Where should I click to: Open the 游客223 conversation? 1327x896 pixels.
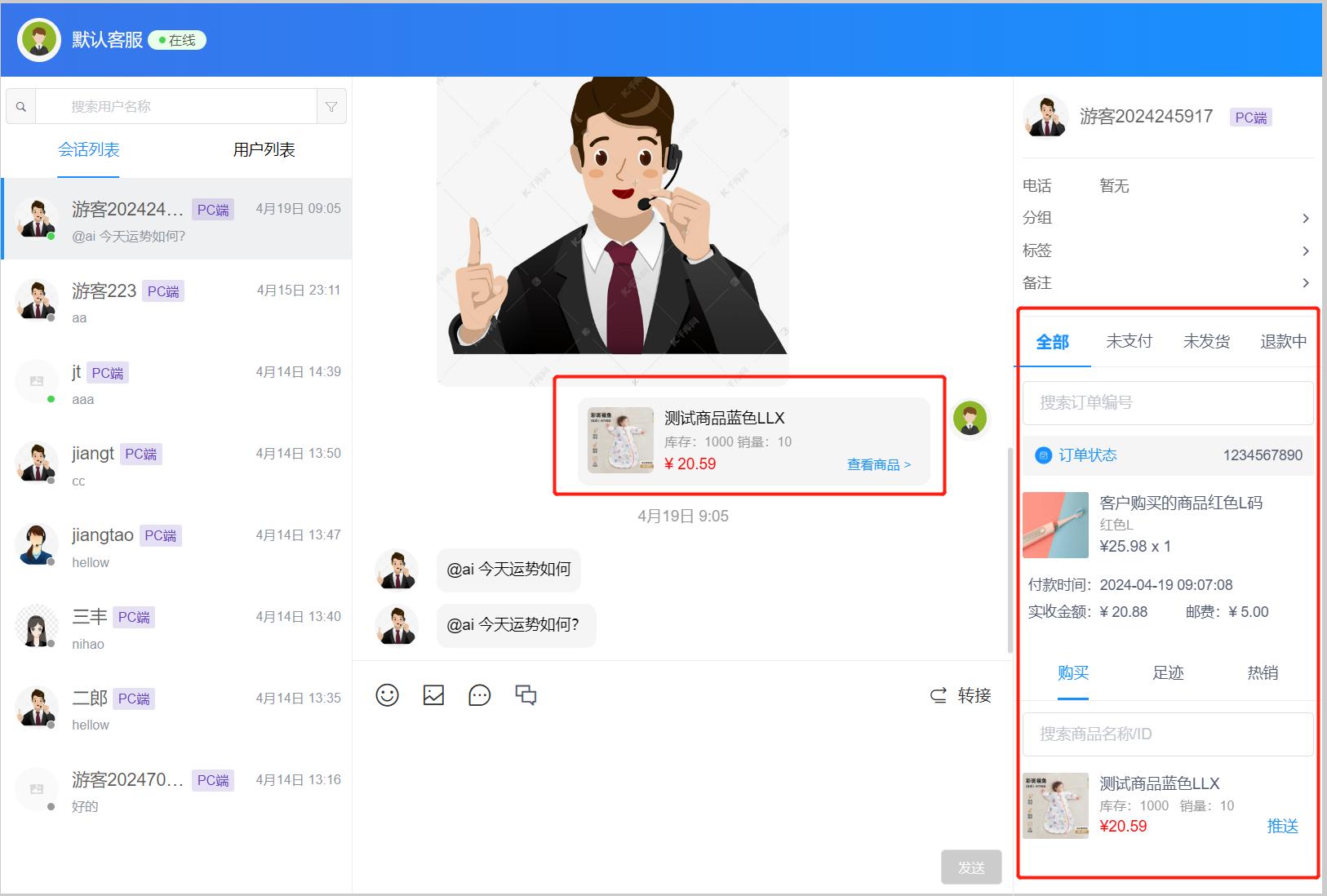(177, 300)
